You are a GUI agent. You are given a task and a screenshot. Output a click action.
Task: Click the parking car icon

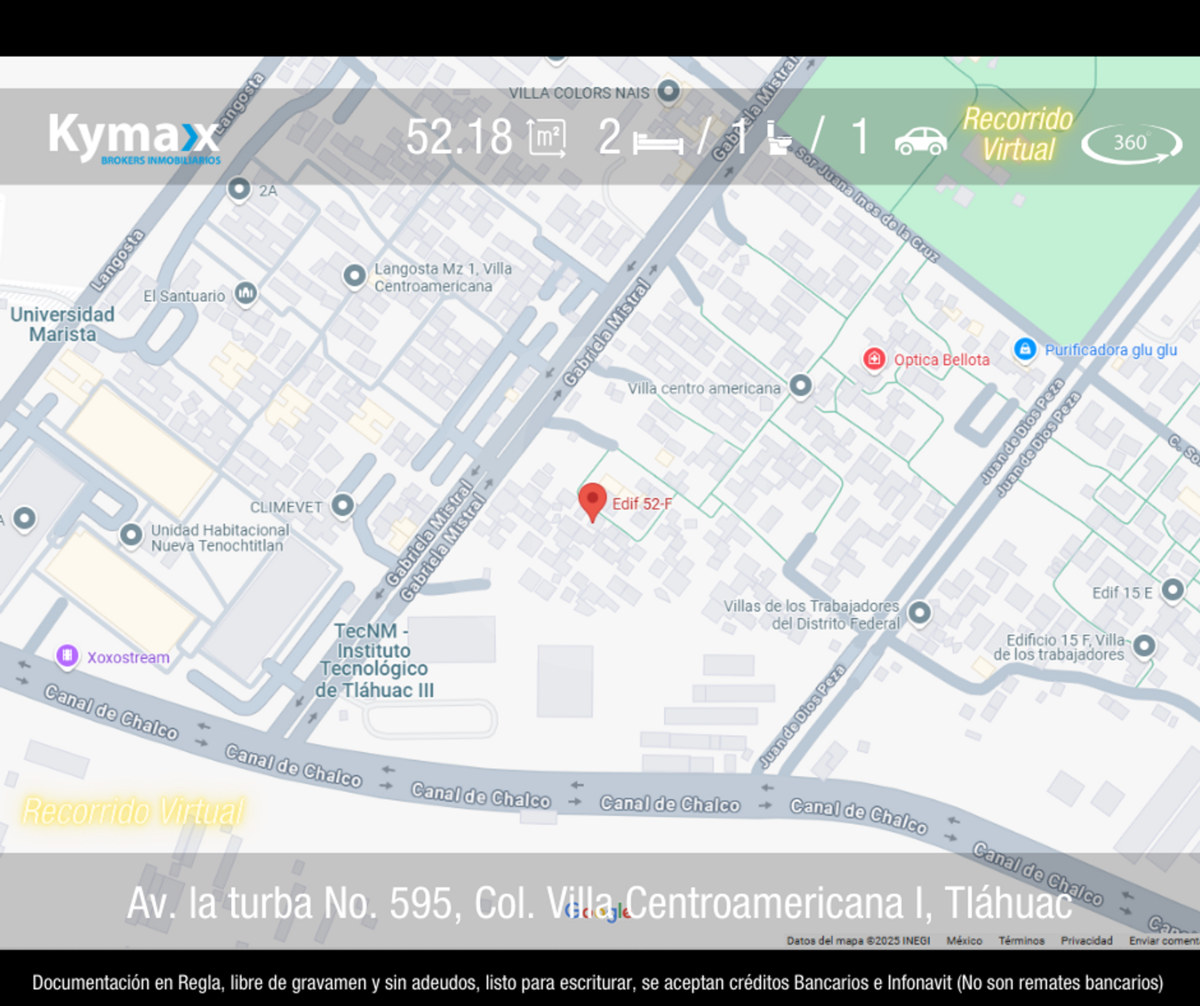point(920,140)
